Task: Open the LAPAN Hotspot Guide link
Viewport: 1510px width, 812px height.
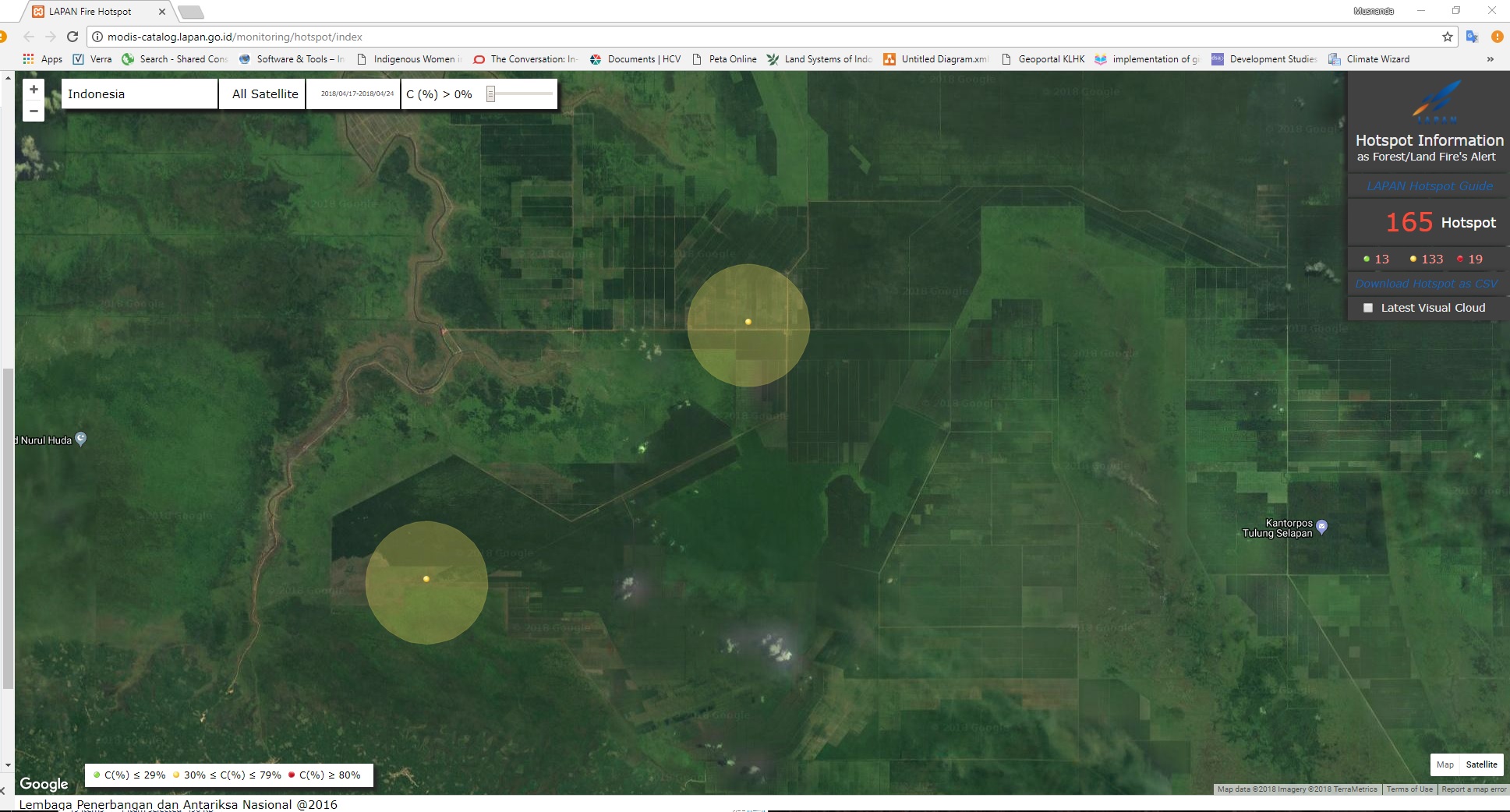Action: (1429, 186)
